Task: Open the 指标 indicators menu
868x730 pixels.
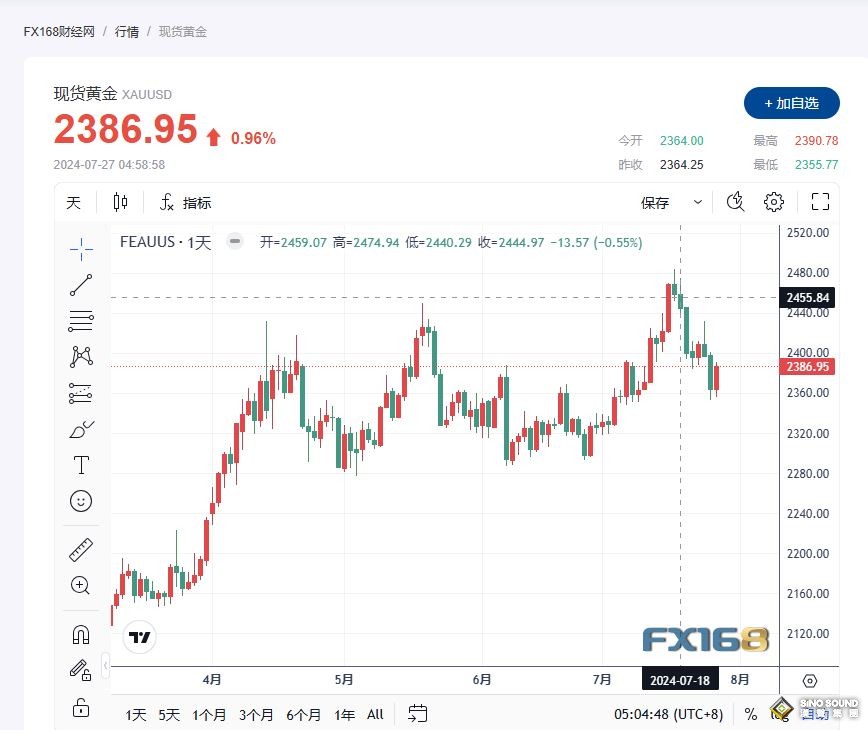Action: [x=185, y=203]
